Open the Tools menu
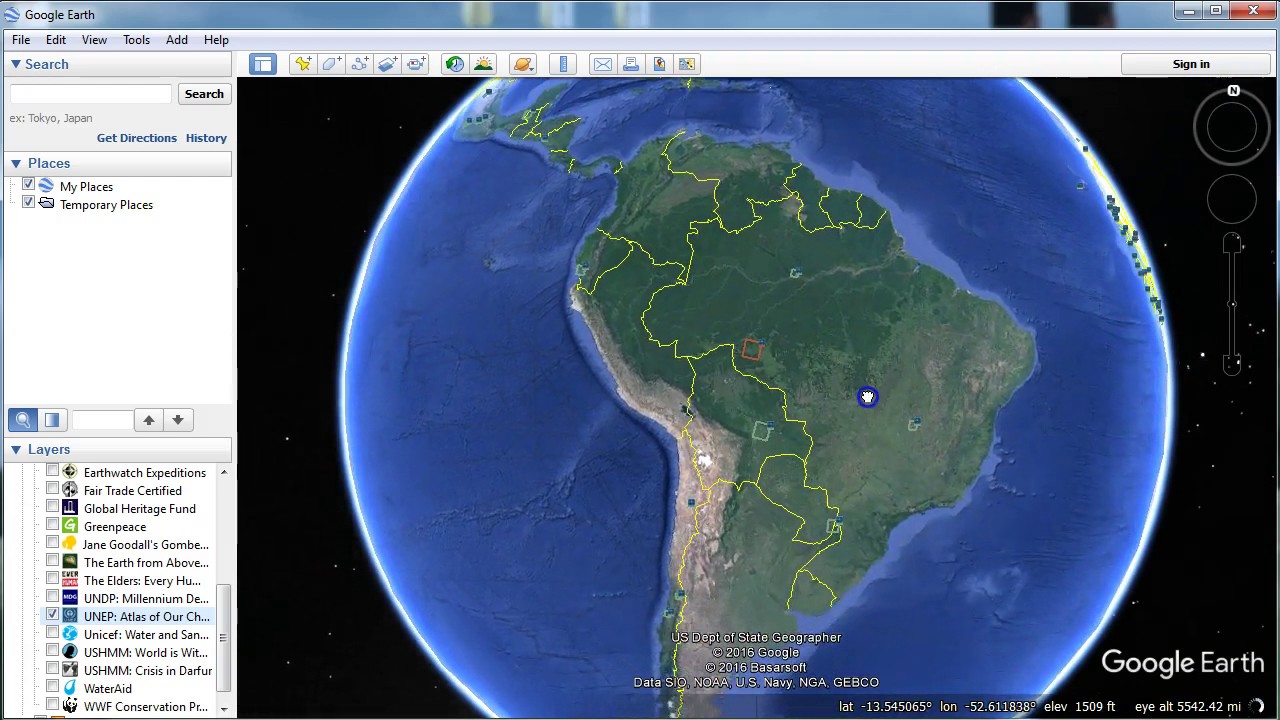 click(x=137, y=40)
